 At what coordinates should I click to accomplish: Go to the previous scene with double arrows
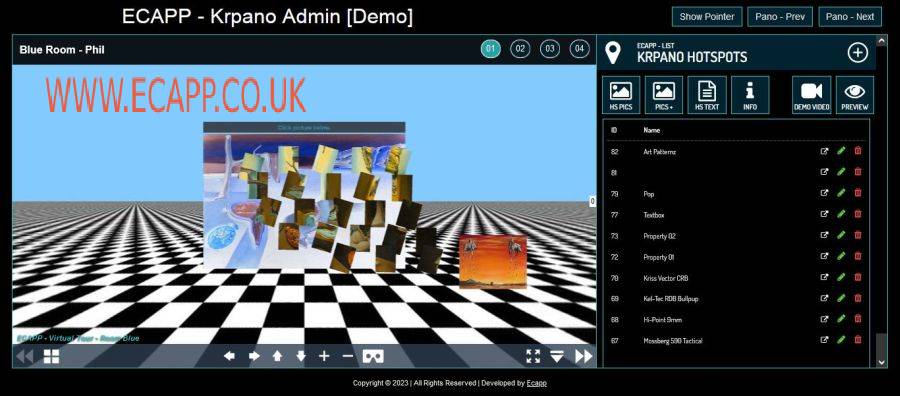click(x=24, y=356)
